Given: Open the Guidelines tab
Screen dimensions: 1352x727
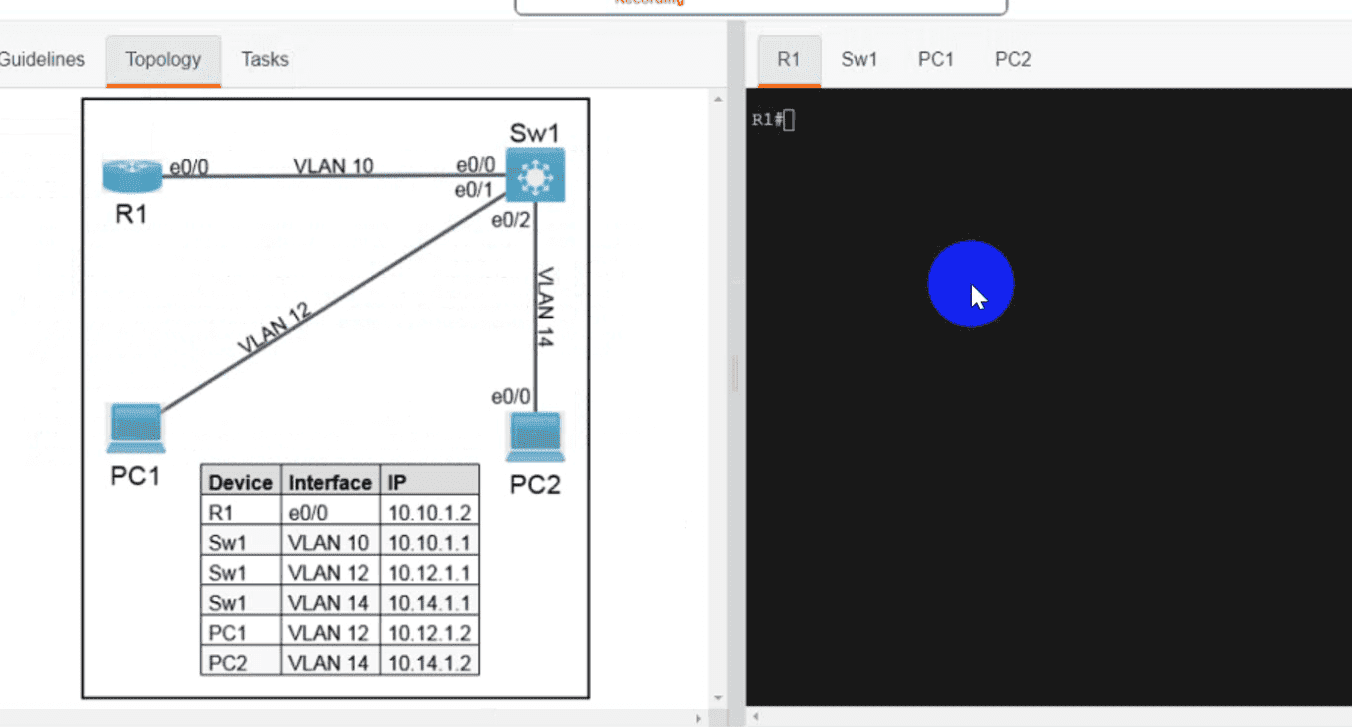Looking at the screenshot, I should click(x=42, y=59).
